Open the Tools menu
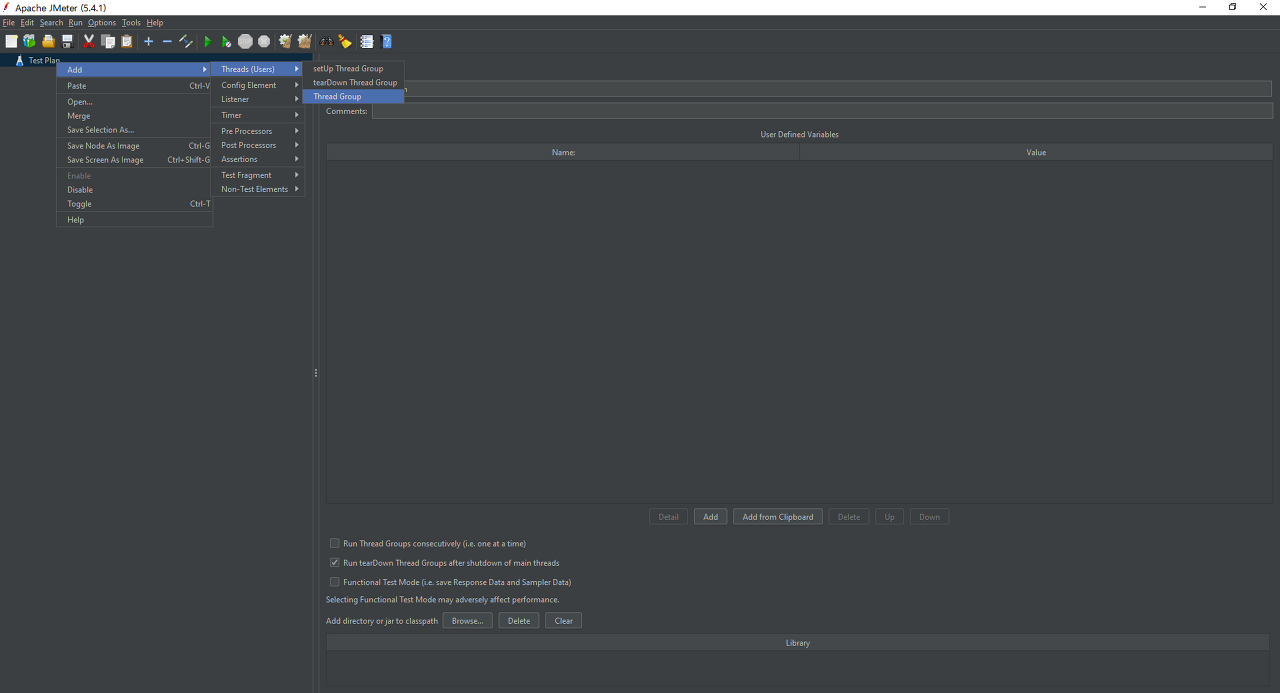The height and width of the screenshot is (693, 1280). click(131, 23)
